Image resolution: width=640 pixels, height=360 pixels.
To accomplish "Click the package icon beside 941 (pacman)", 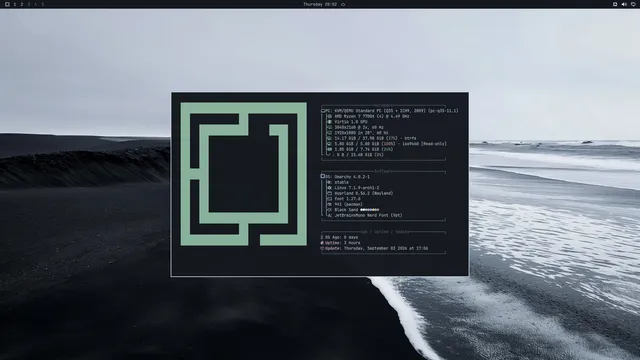I will point(329,204).
